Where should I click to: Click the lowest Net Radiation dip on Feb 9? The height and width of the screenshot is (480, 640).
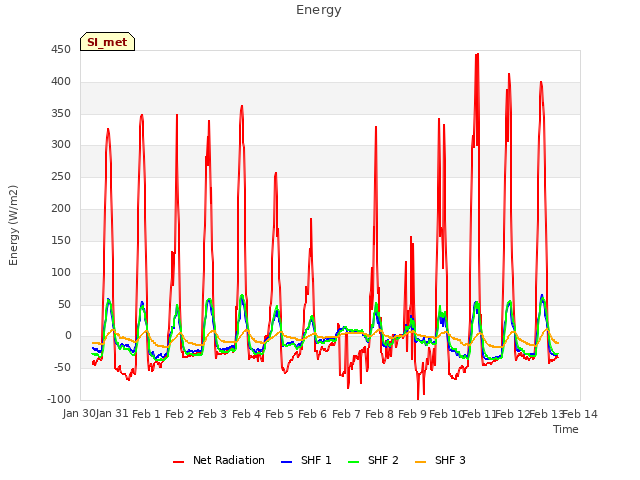tap(418, 398)
